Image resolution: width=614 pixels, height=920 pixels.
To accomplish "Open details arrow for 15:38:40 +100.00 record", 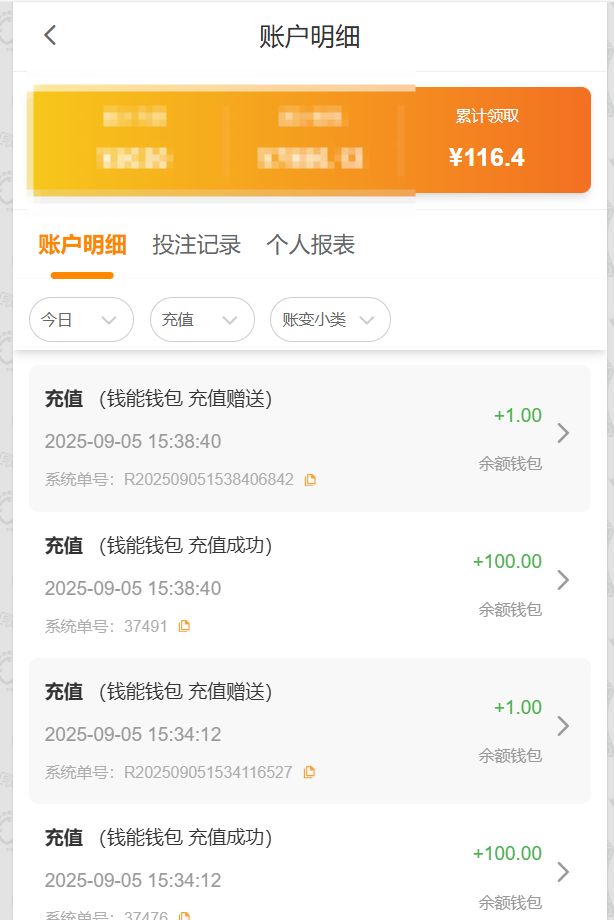I will pos(563,580).
